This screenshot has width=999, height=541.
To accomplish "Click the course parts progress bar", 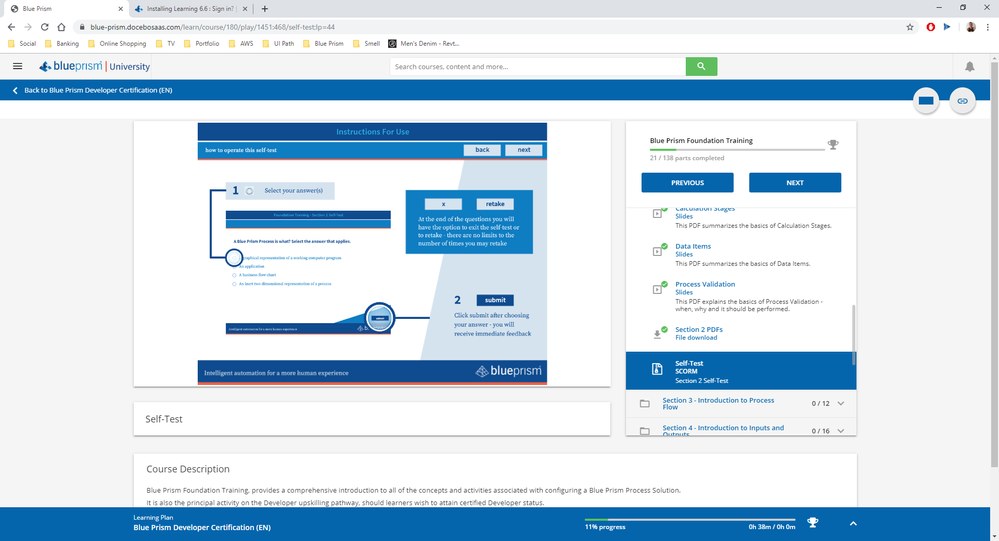I will (737, 150).
